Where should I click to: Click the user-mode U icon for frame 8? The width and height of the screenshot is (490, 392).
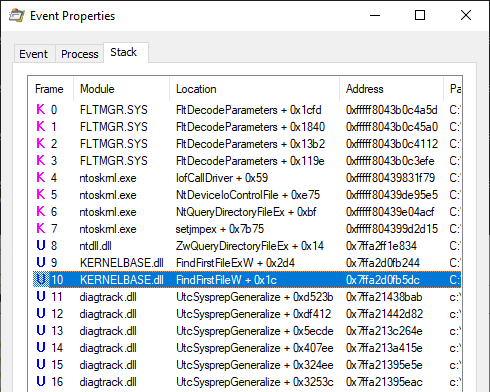click(41, 245)
